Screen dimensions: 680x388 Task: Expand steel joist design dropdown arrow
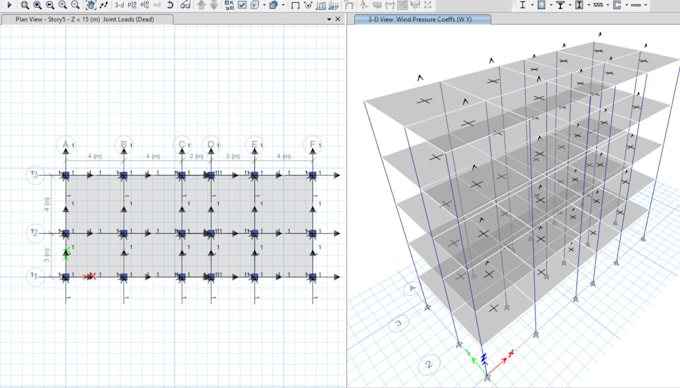[x=608, y=5]
